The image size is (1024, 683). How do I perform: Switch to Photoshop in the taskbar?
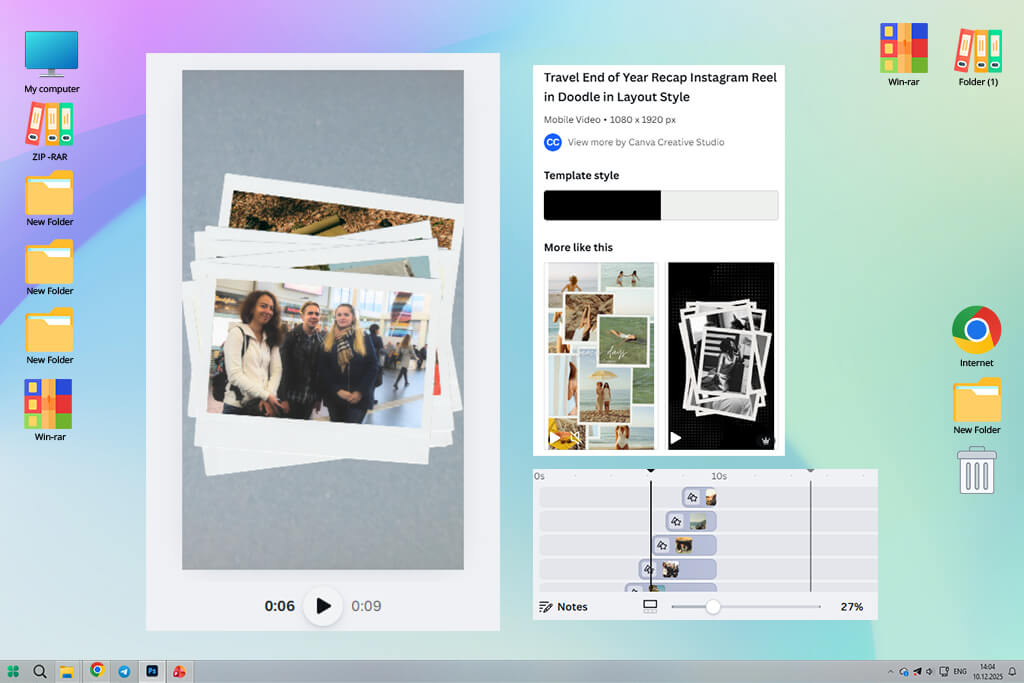(x=152, y=671)
